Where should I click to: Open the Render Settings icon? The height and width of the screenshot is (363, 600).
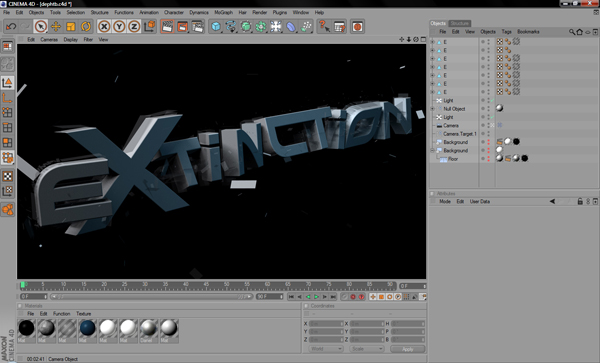198,26
